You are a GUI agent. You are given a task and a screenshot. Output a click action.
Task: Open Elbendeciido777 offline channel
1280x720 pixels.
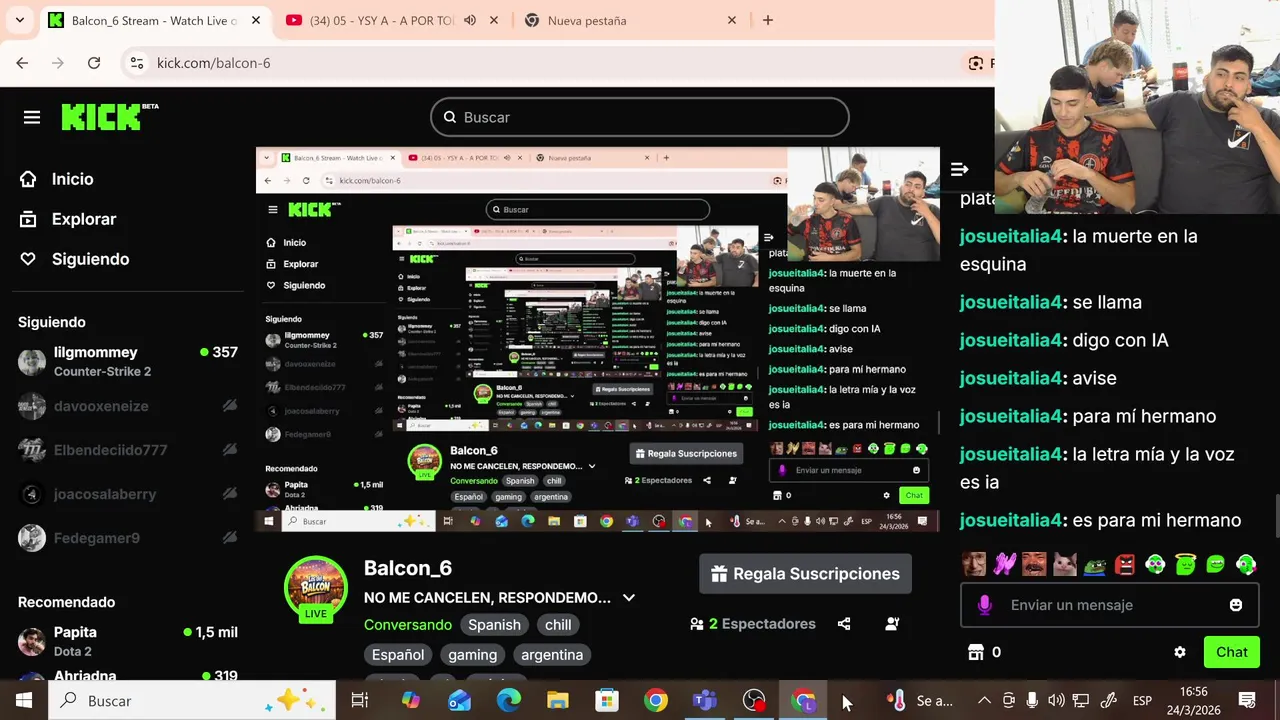(128, 450)
